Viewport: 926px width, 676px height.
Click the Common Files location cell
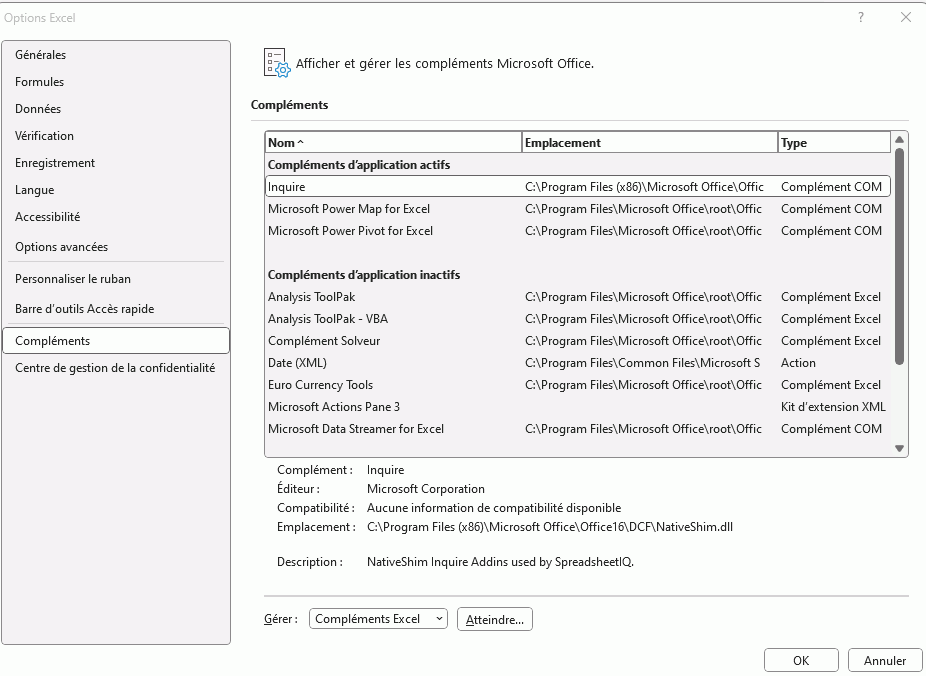[643, 363]
